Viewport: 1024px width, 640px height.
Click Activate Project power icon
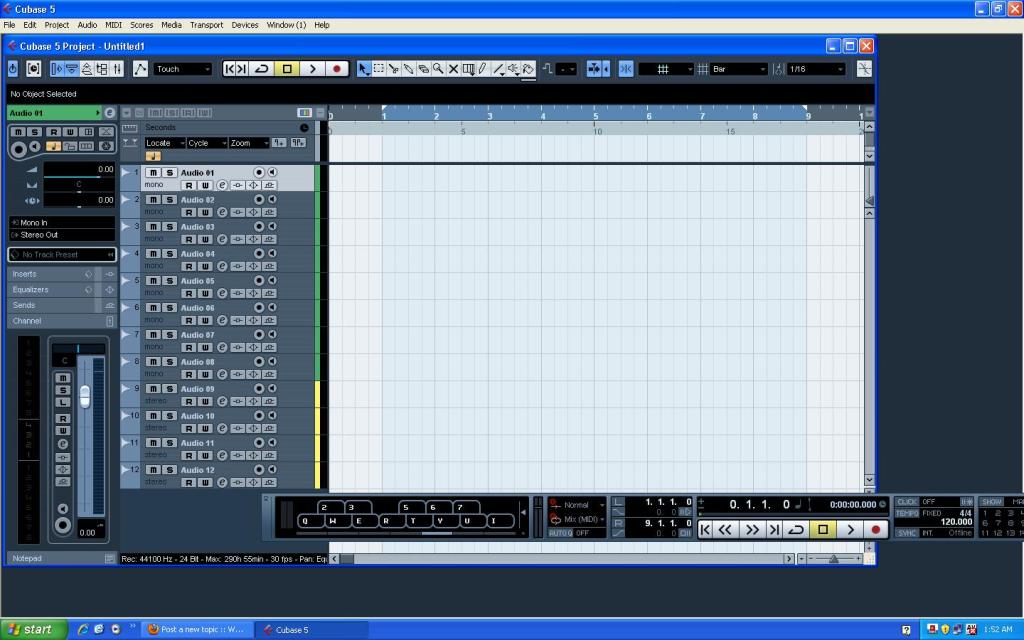coord(13,69)
